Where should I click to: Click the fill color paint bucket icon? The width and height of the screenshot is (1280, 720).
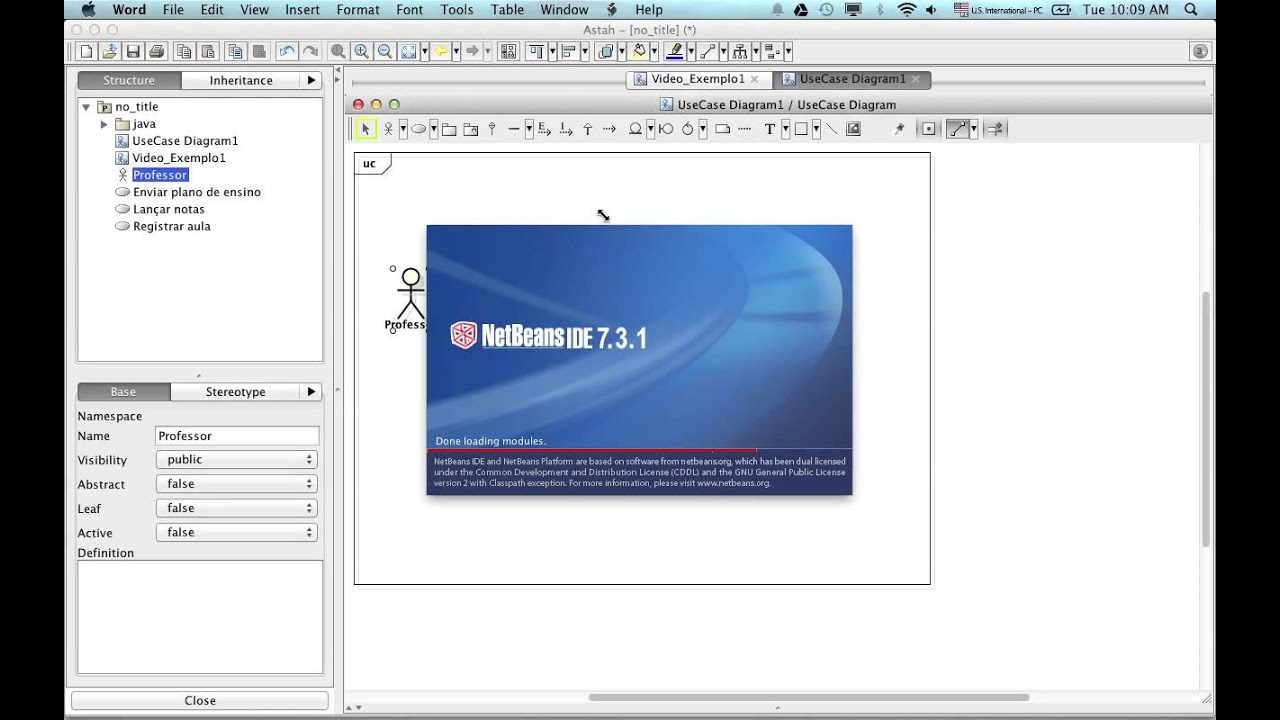[639, 51]
